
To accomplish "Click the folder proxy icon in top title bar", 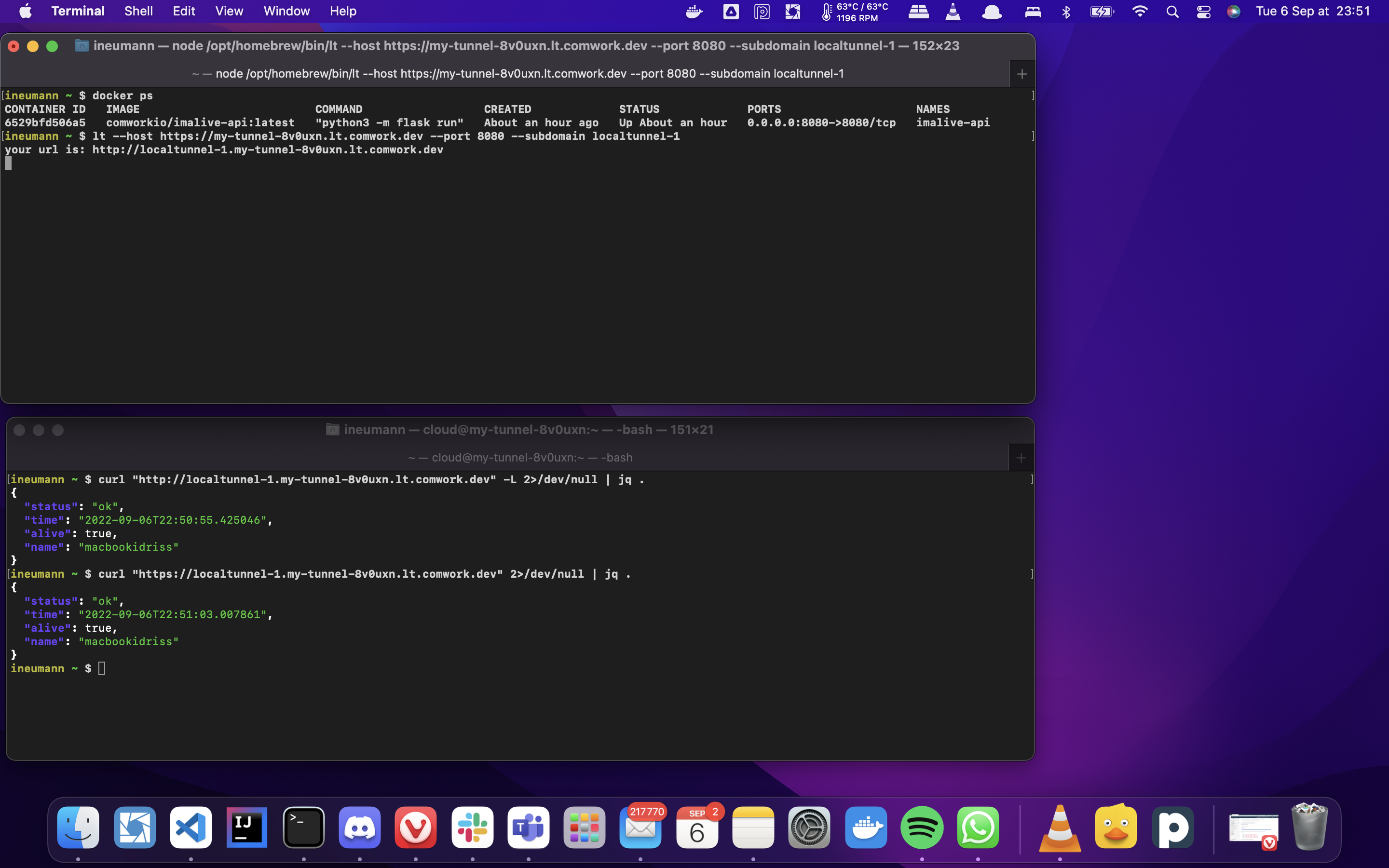I will pos(82,45).
